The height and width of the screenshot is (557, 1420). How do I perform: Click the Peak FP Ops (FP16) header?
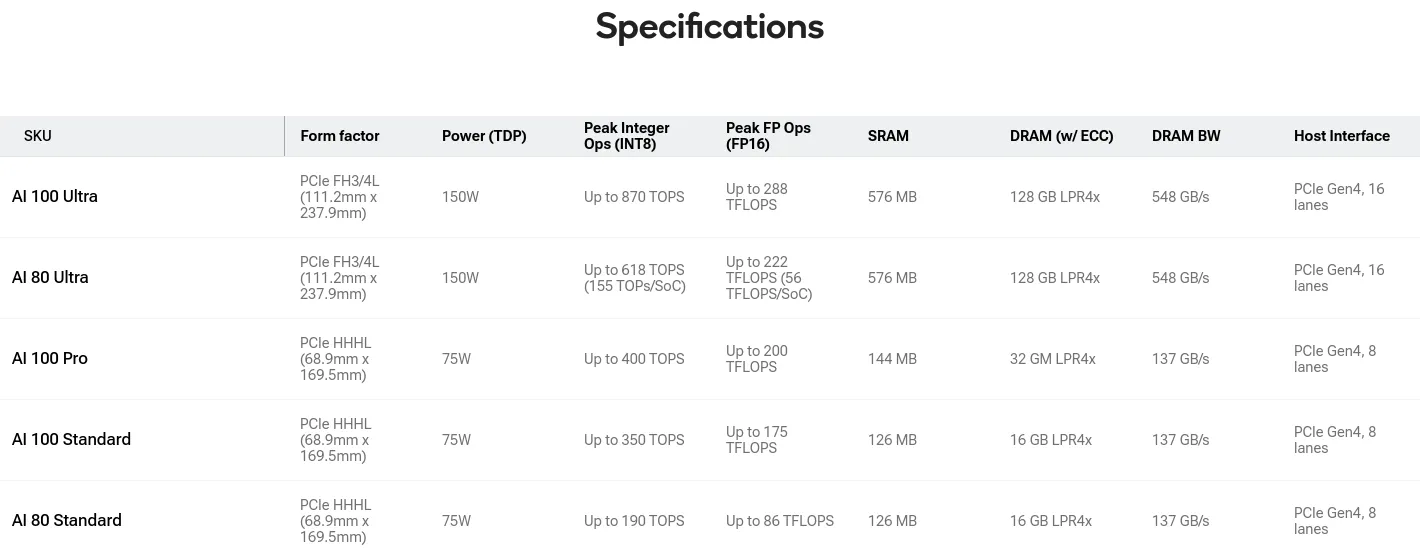768,136
